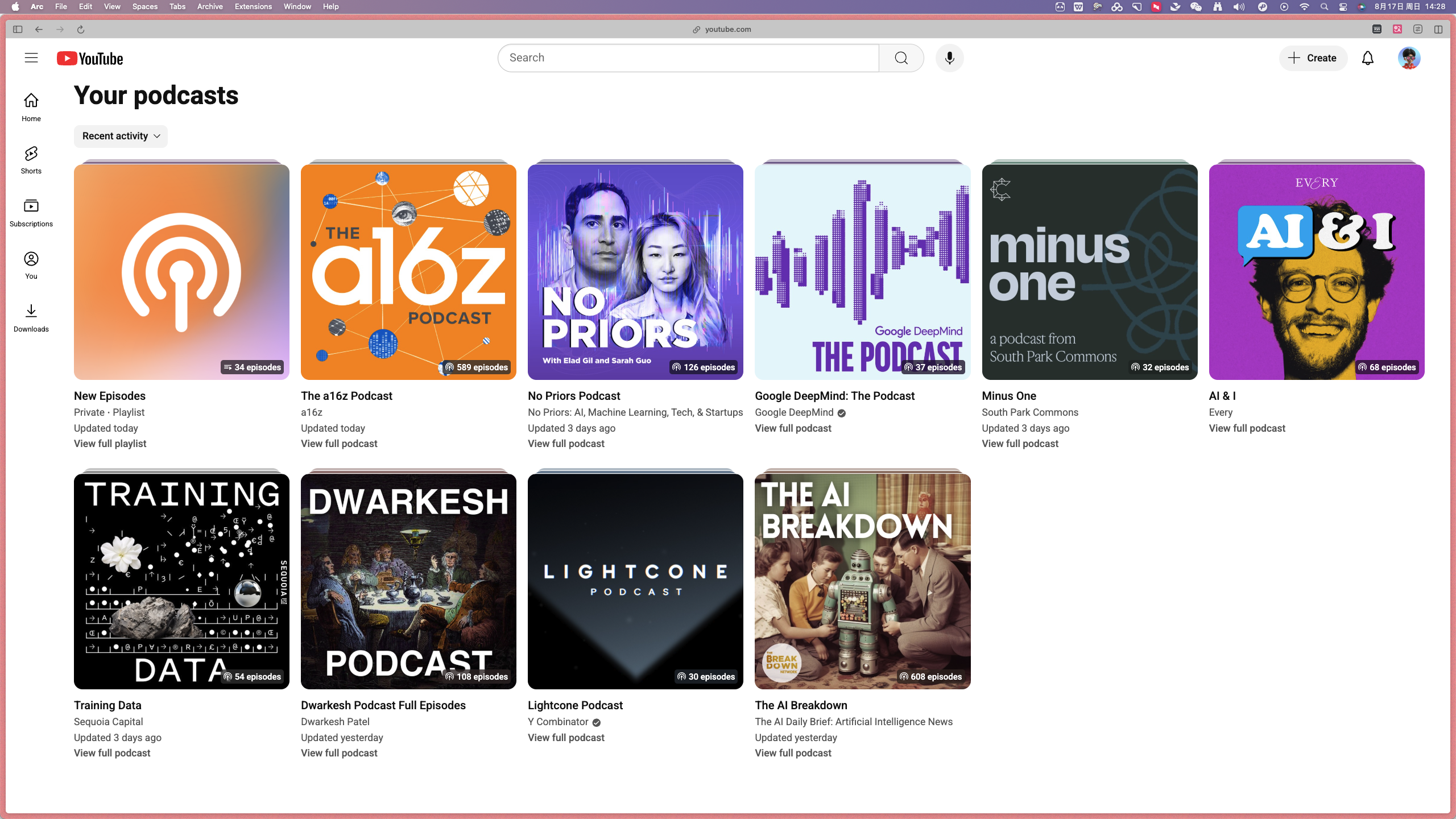Open The a16z Podcast thumbnail
This screenshot has width=1456, height=819.
coord(408,272)
